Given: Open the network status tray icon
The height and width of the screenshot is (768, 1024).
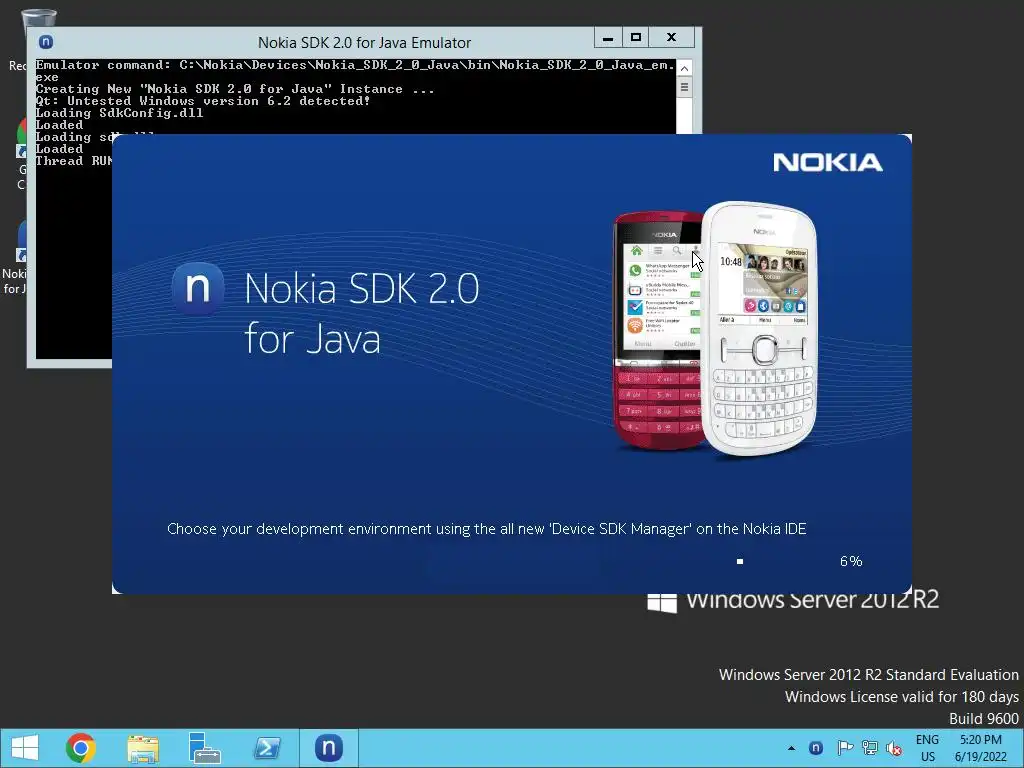Looking at the screenshot, I should coord(869,748).
